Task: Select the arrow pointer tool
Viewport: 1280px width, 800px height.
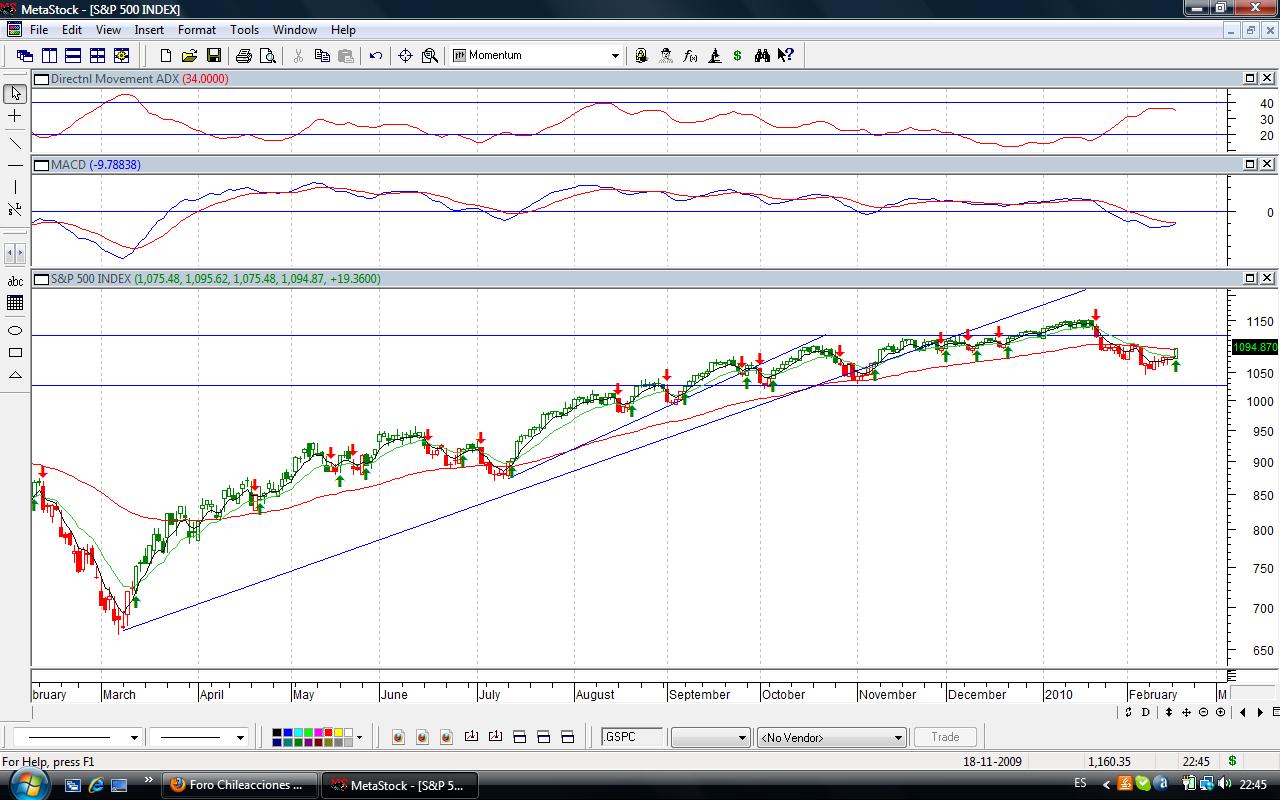Action: [15, 93]
